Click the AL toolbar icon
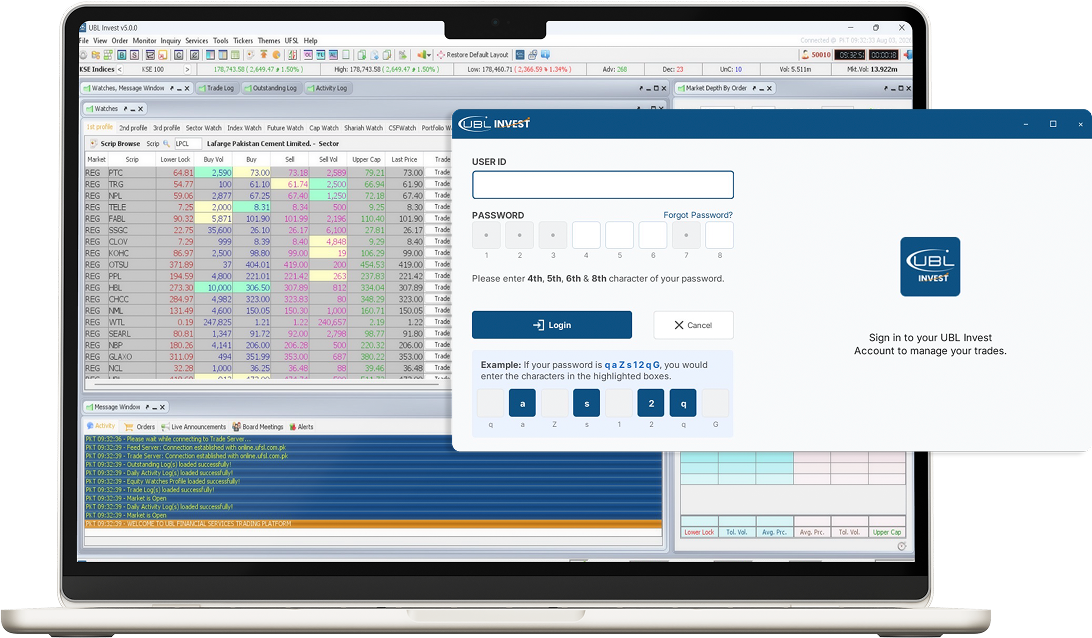Image resolution: width=1092 pixels, height=638 pixels. [333, 55]
